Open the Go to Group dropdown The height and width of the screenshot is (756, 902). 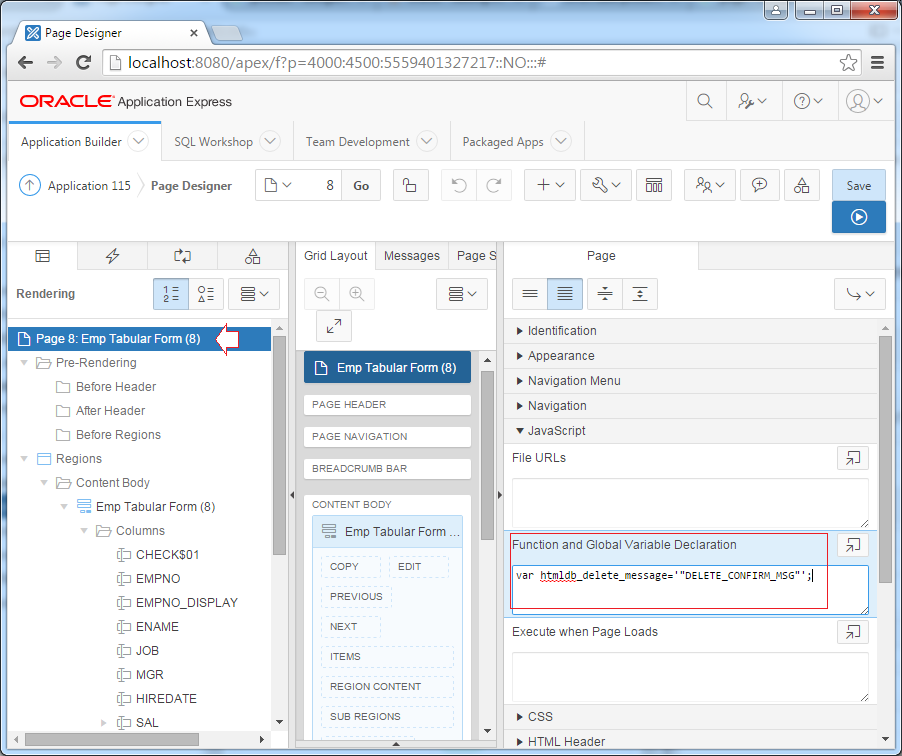tap(860, 294)
